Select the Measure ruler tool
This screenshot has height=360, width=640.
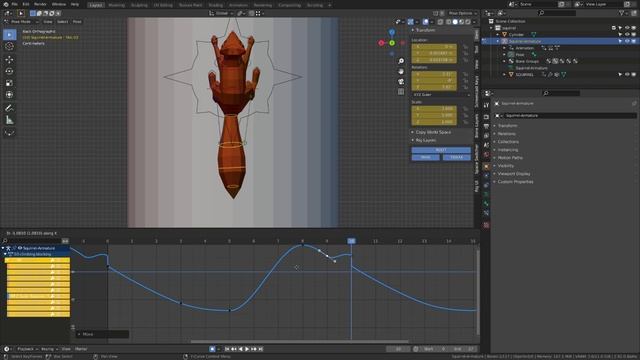[x=9, y=120]
